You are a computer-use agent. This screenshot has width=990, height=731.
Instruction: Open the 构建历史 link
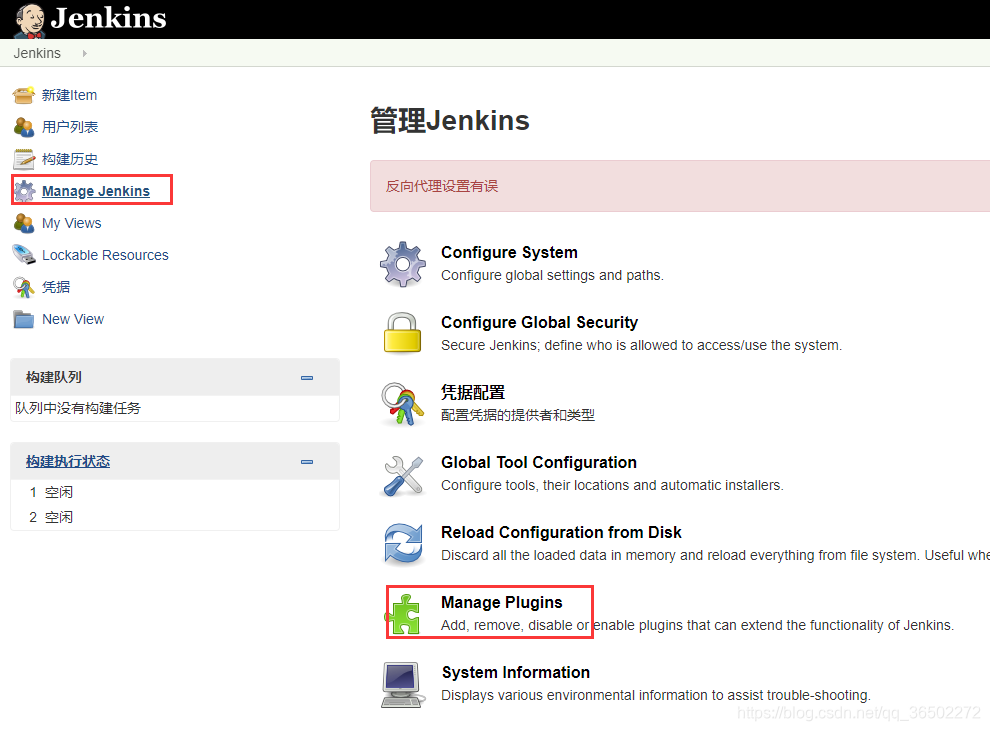coord(70,159)
